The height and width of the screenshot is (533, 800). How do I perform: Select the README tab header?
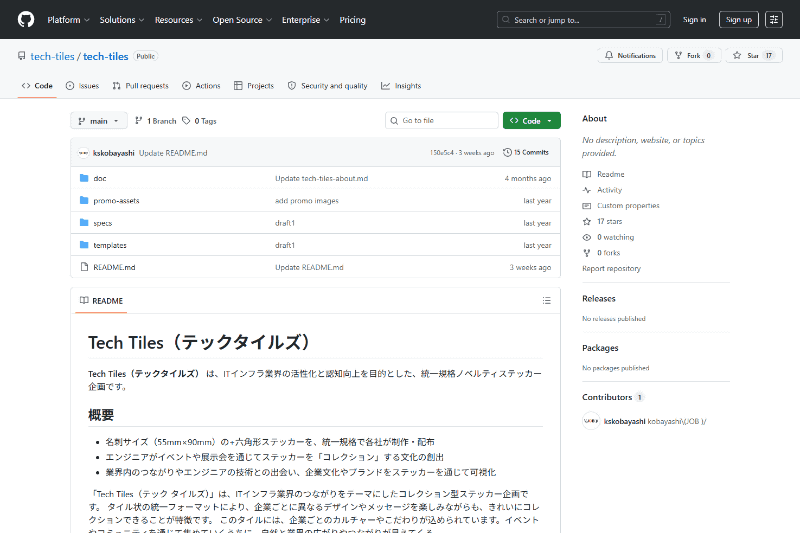point(102,301)
